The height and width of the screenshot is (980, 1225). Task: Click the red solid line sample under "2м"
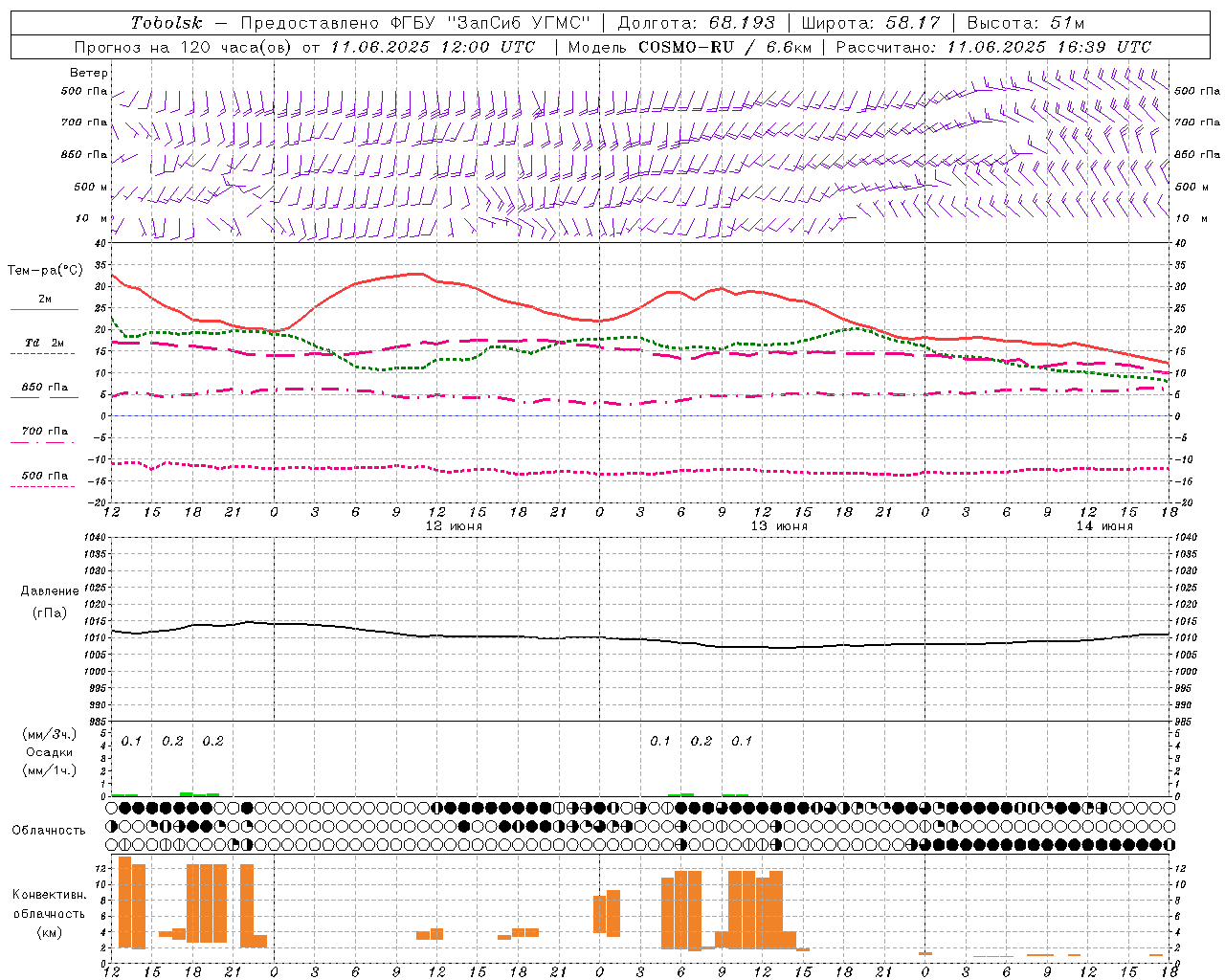(44, 310)
